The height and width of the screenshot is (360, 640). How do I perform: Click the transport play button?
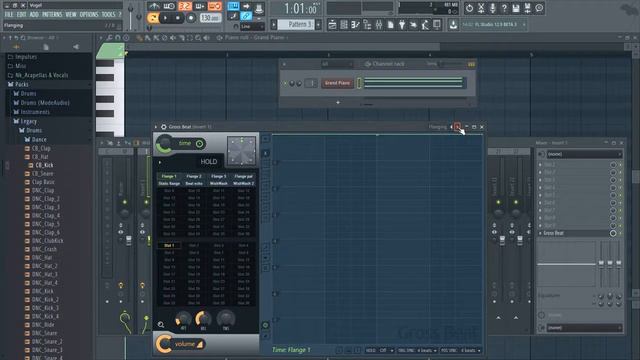click(165, 18)
